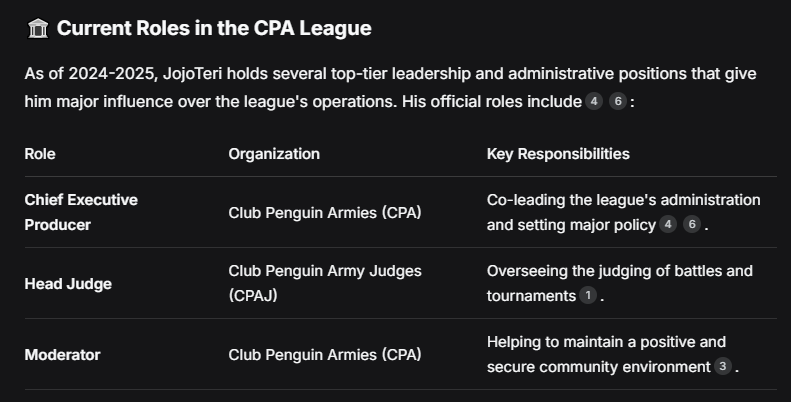Click citation 6 in the Chief Executive Producer row
The image size is (791, 402).
(x=692, y=225)
